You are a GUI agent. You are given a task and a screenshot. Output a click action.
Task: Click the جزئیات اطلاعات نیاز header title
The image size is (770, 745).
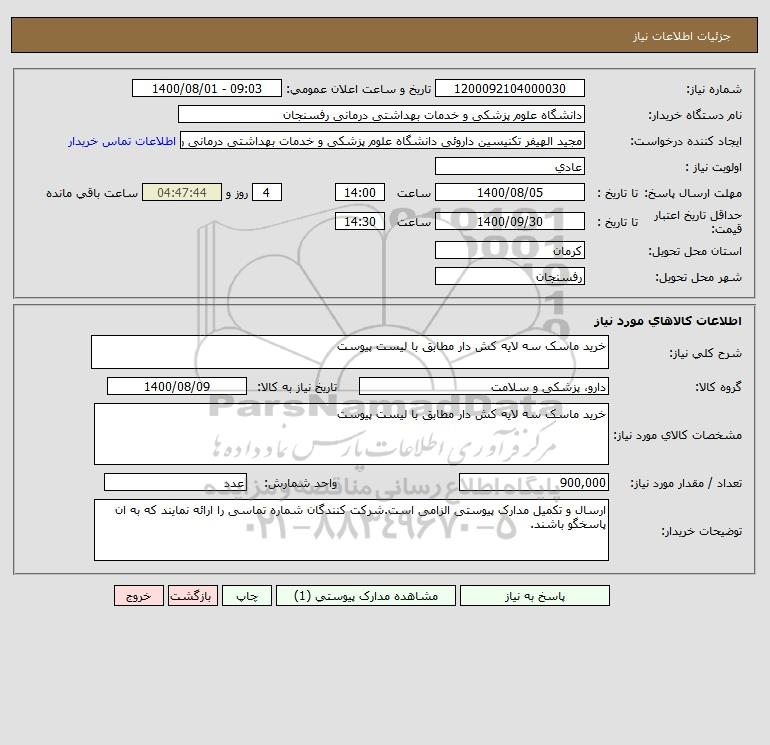click(x=682, y=36)
